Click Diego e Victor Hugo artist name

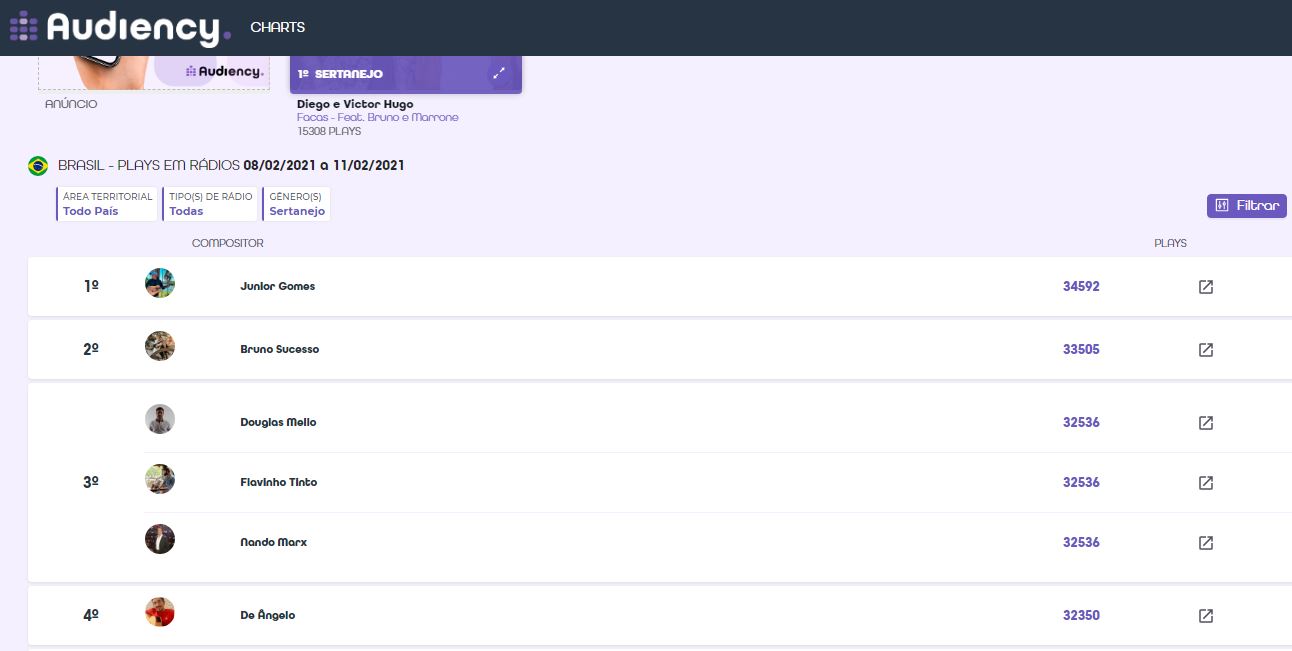[355, 104]
